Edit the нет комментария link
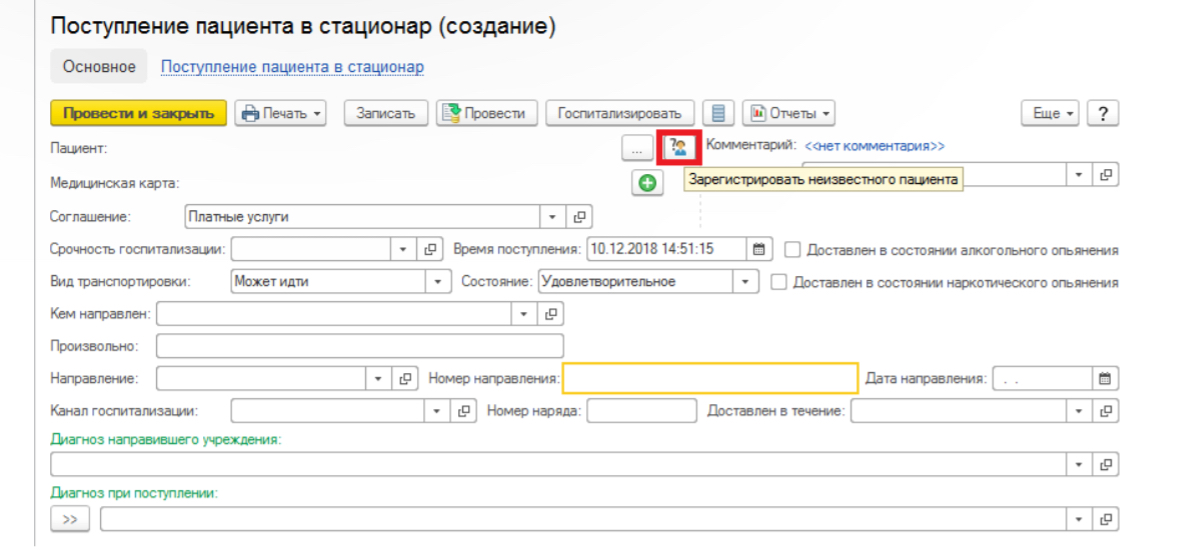Screen dimensions: 1179x552 (x=875, y=146)
